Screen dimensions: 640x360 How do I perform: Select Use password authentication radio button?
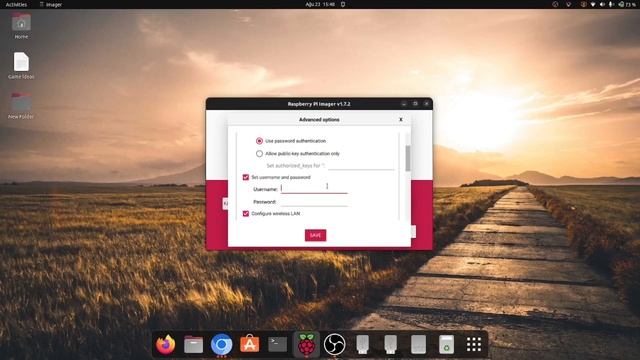click(x=259, y=141)
